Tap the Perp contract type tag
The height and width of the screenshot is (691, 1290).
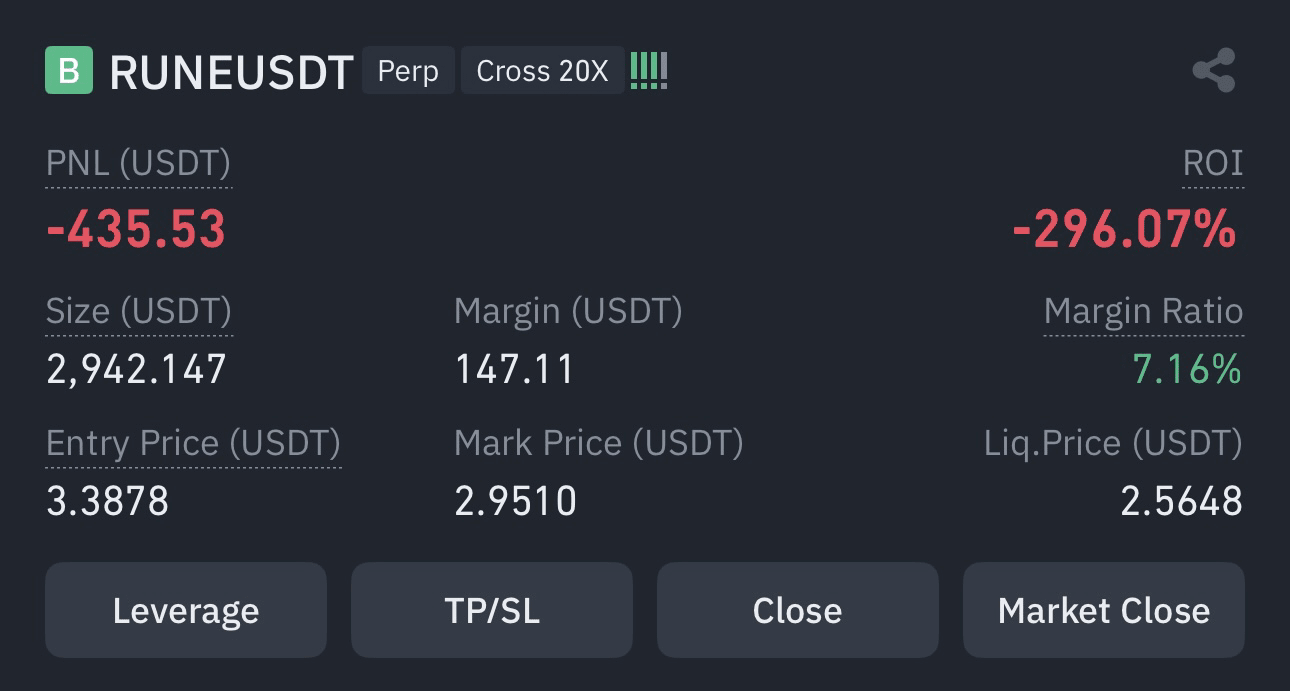click(x=408, y=71)
